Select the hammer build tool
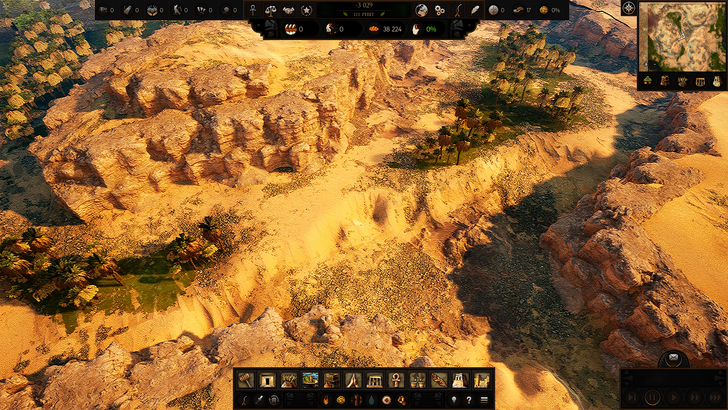728x410 pixels. [x=246, y=380]
